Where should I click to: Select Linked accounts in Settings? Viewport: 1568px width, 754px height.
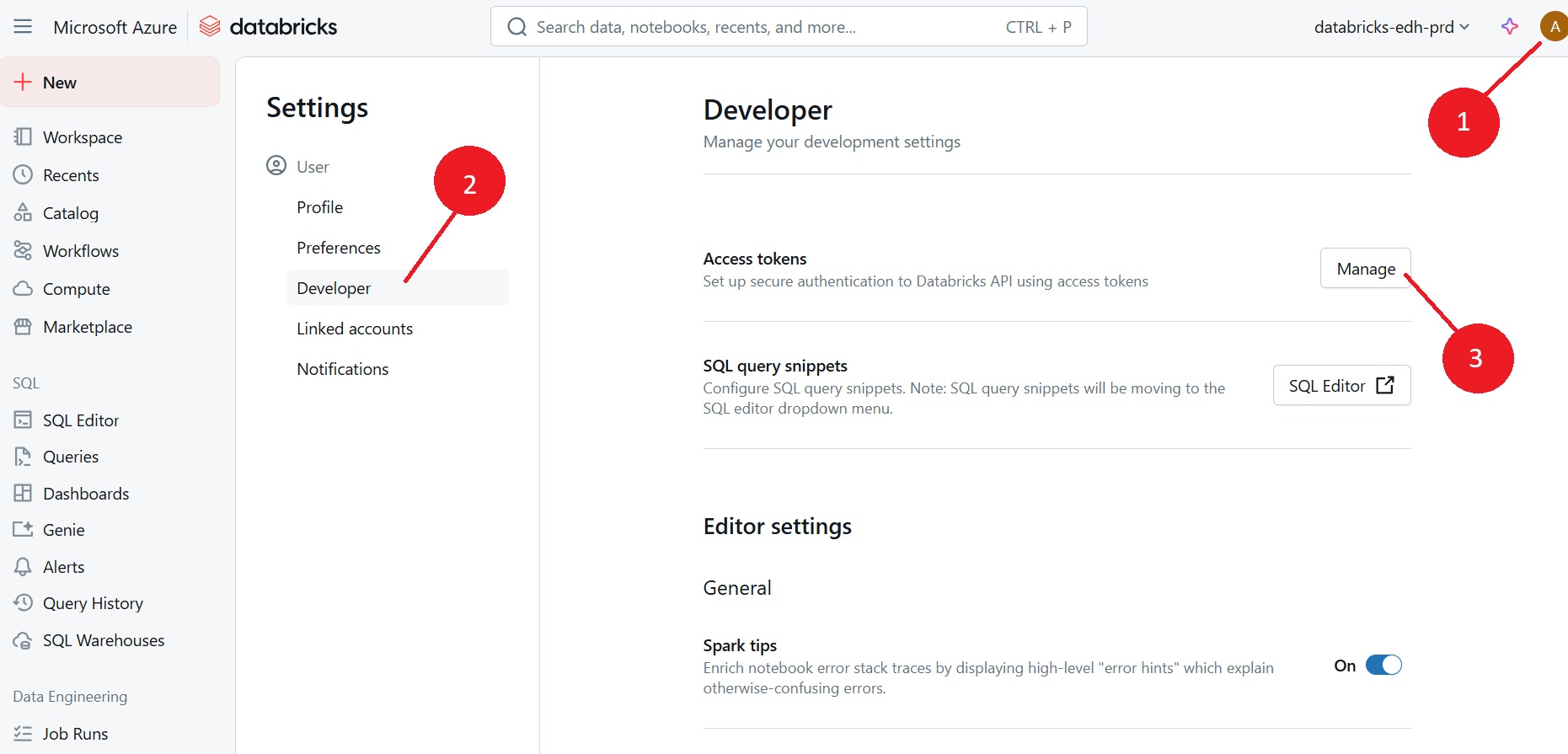click(x=398, y=329)
